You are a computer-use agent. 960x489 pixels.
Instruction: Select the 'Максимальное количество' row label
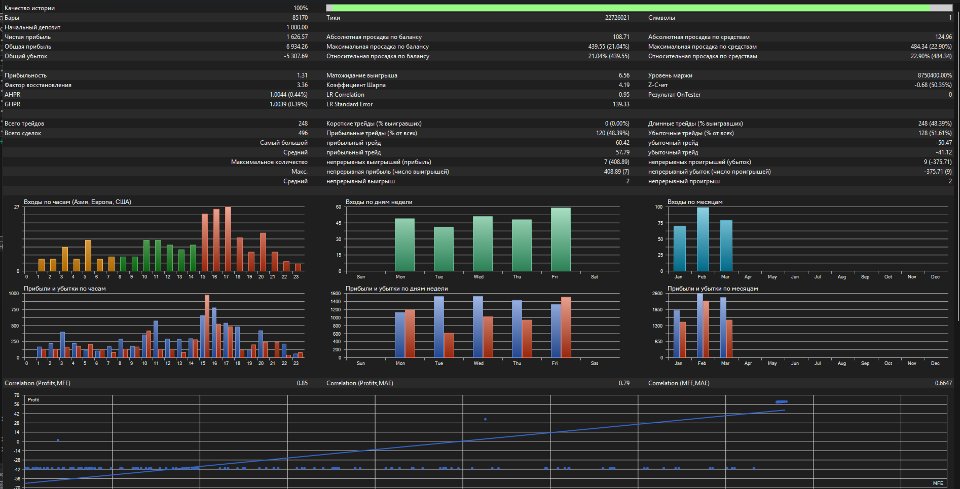(269, 162)
